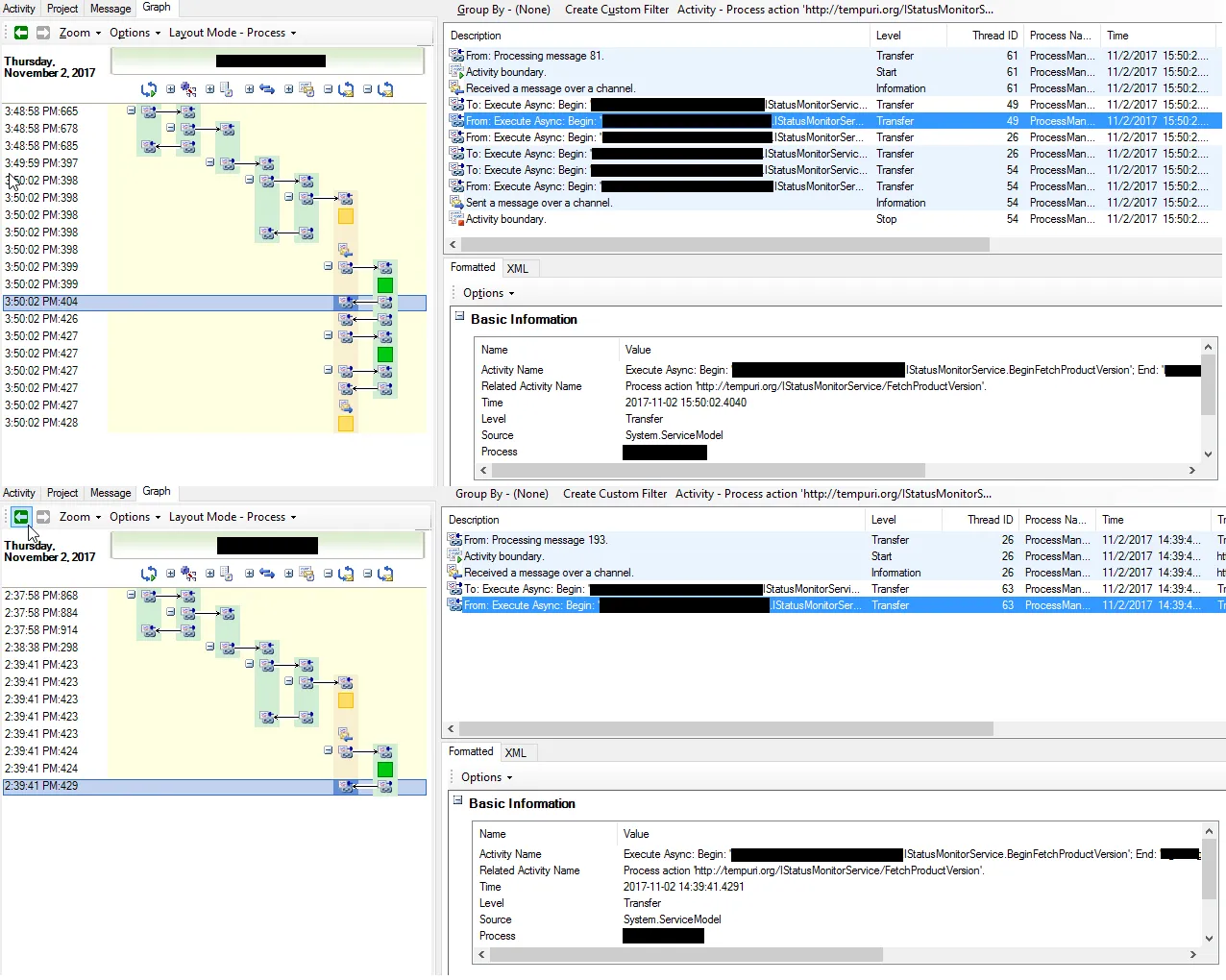
Task: Open the Zoom dropdown in the top window
Action: 80,33
